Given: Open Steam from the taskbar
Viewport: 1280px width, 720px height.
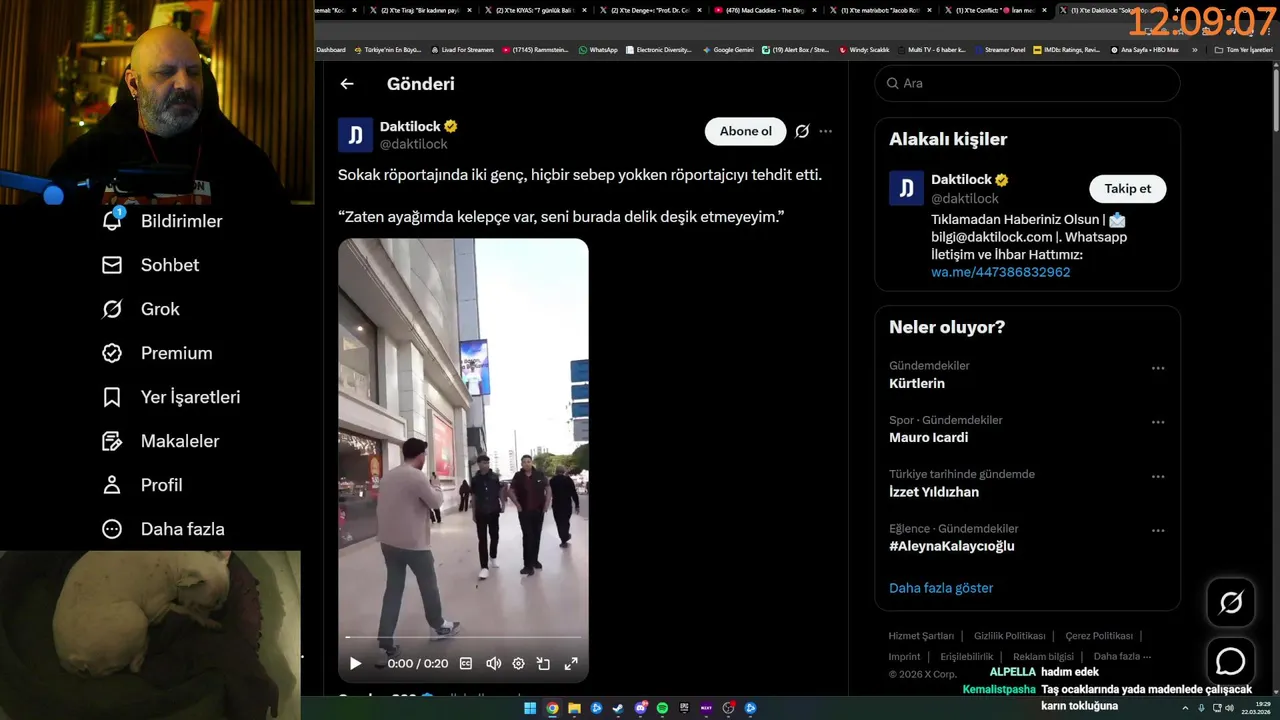Looking at the screenshot, I should 618,708.
